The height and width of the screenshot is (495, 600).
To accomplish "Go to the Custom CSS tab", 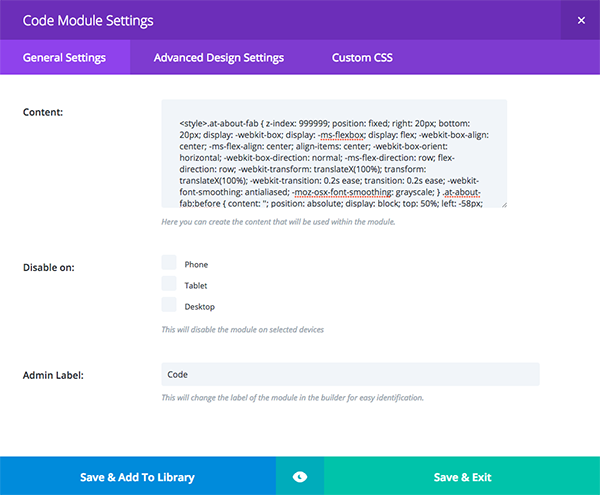I will point(362,57).
